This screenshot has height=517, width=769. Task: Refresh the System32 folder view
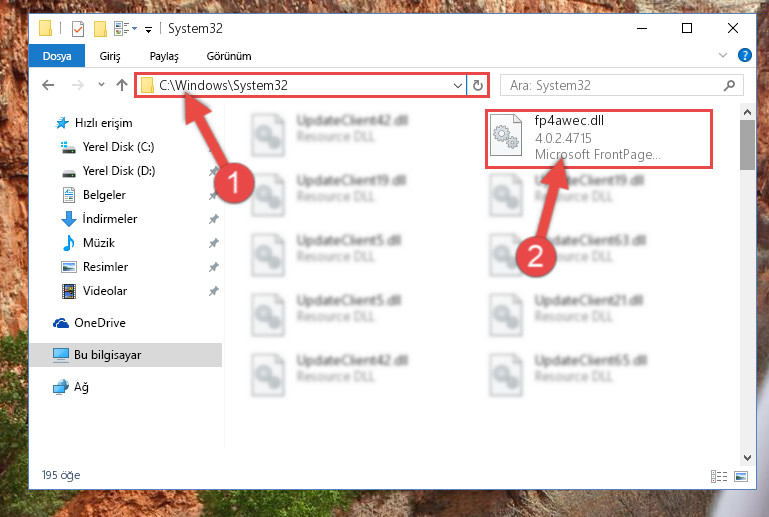point(478,85)
